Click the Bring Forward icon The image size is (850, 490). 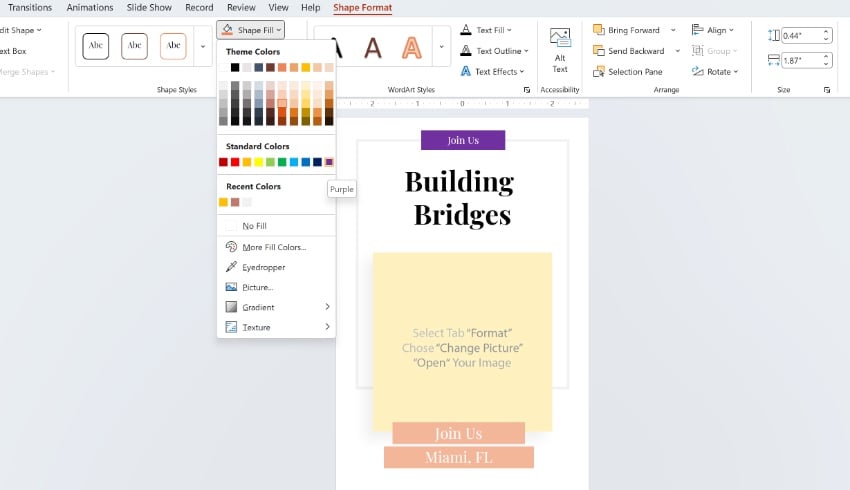(598, 30)
